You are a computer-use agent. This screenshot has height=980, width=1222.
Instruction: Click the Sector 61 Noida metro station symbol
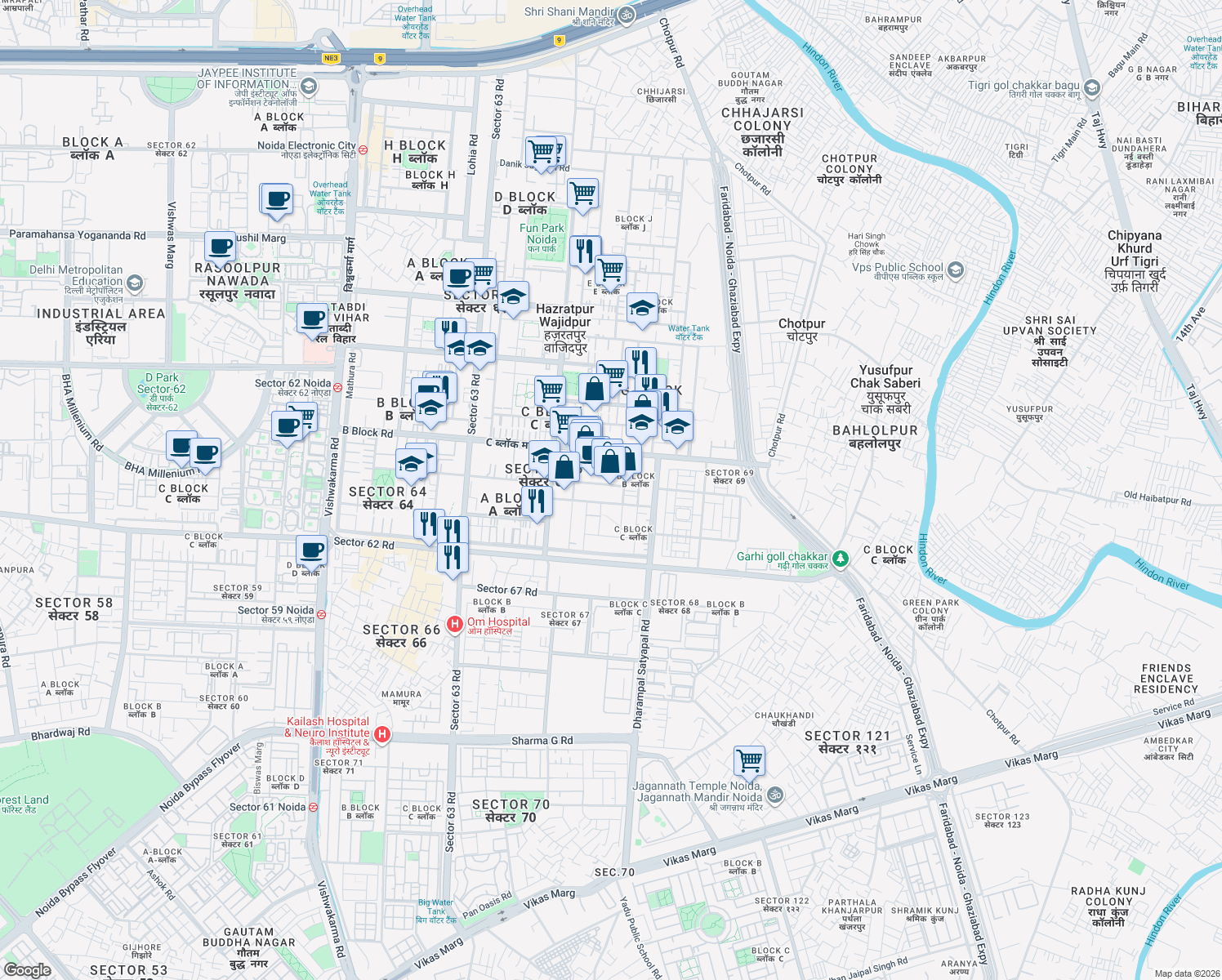click(313, 807)
